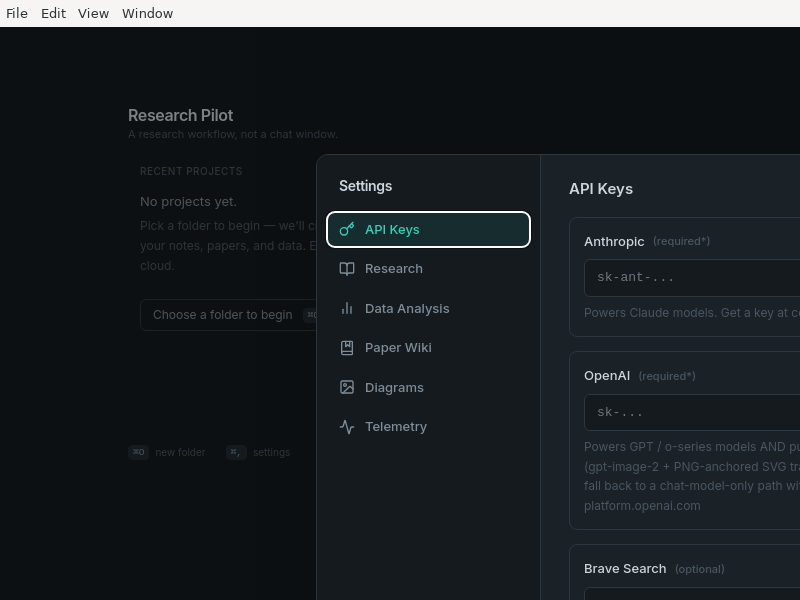Click Choose a folder to begin button
800x600 pixels.
(228, 315)
